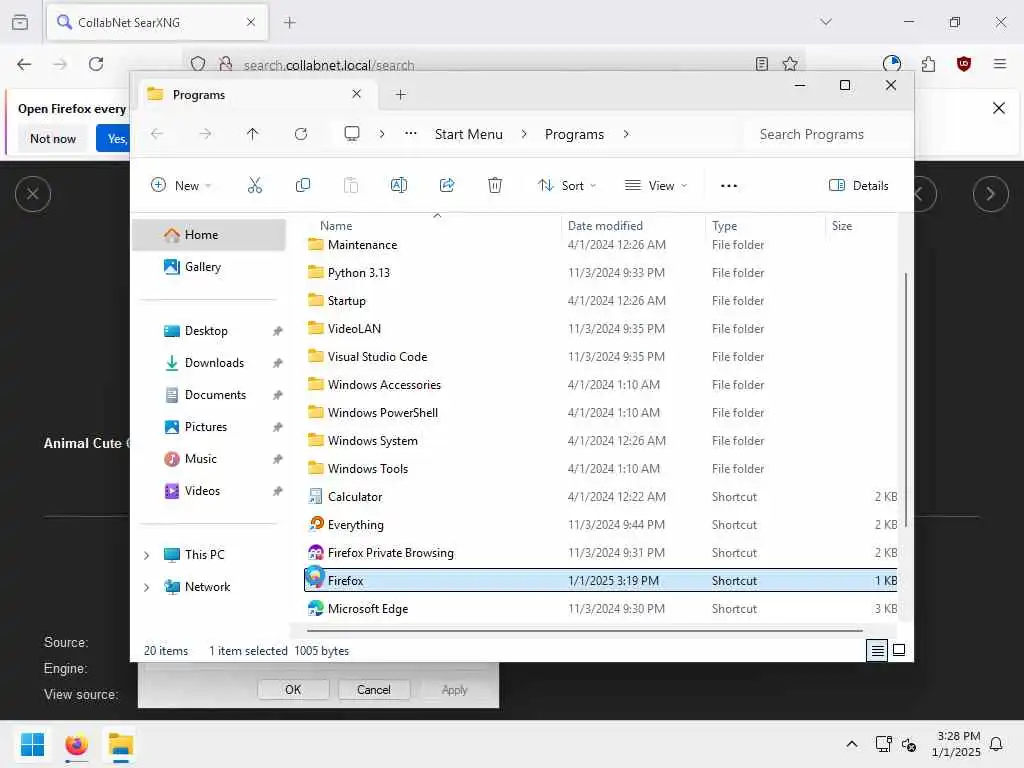1024x768 pixels.
Task: Bookmark this page with the star icon
Action: (x=790, y=64)
